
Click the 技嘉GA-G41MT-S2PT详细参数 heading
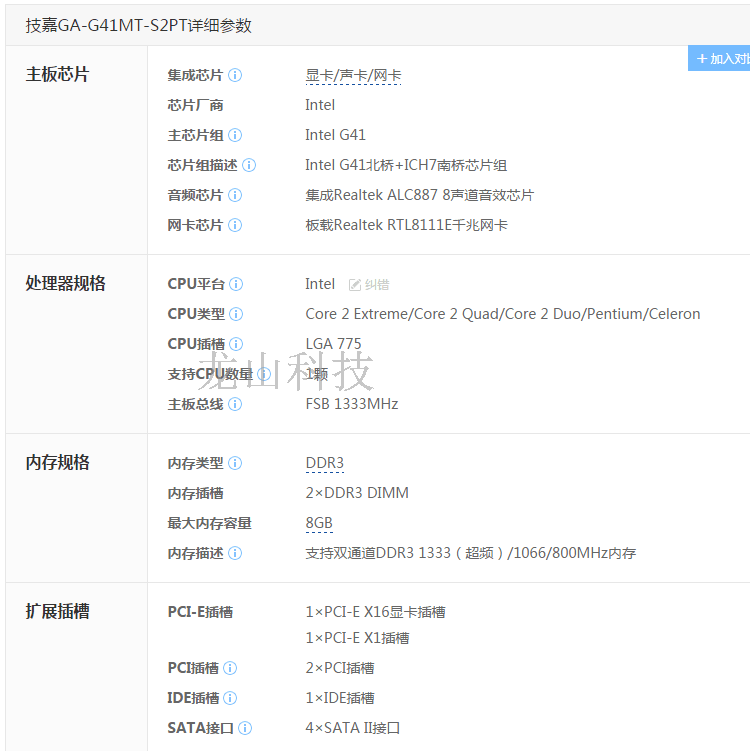coord(138,25)
